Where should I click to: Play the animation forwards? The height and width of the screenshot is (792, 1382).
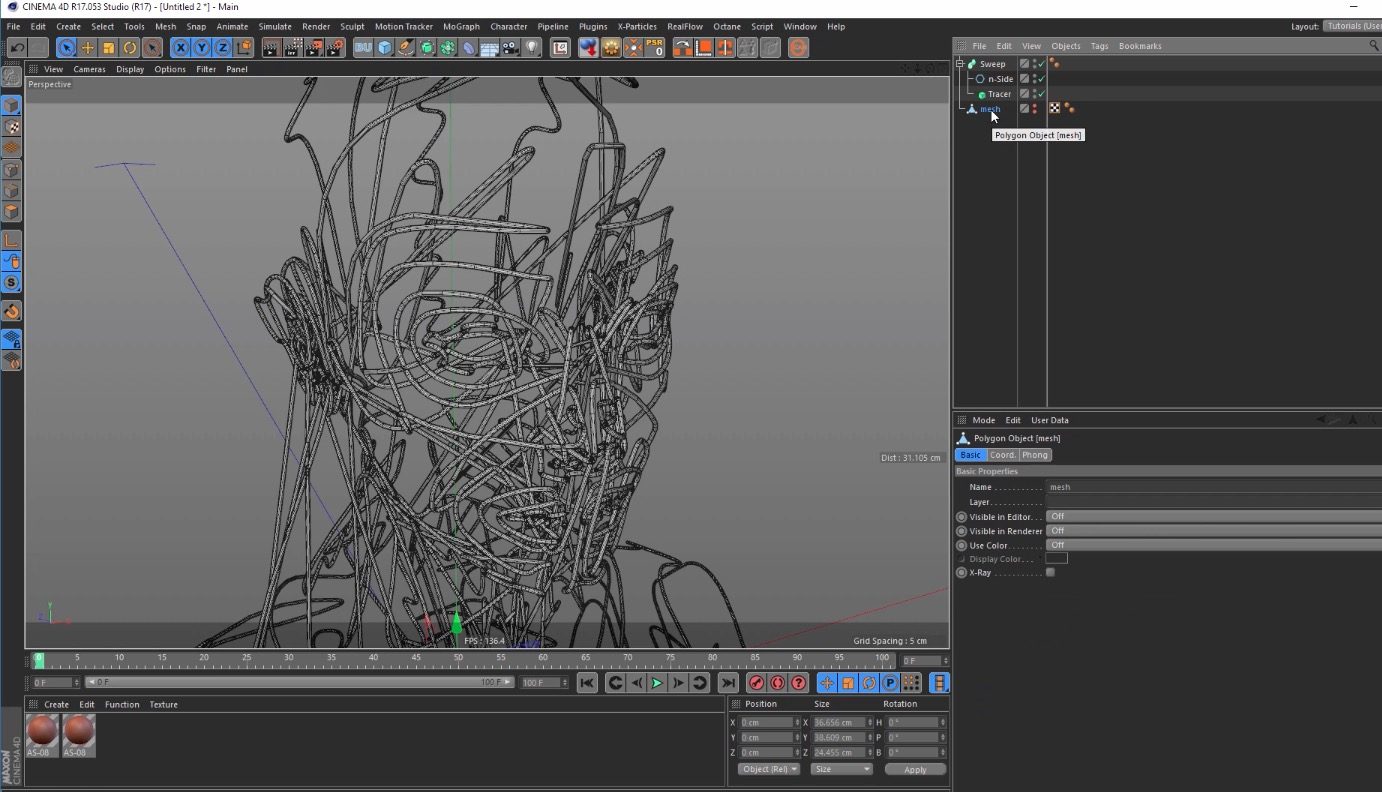point(657,683)
